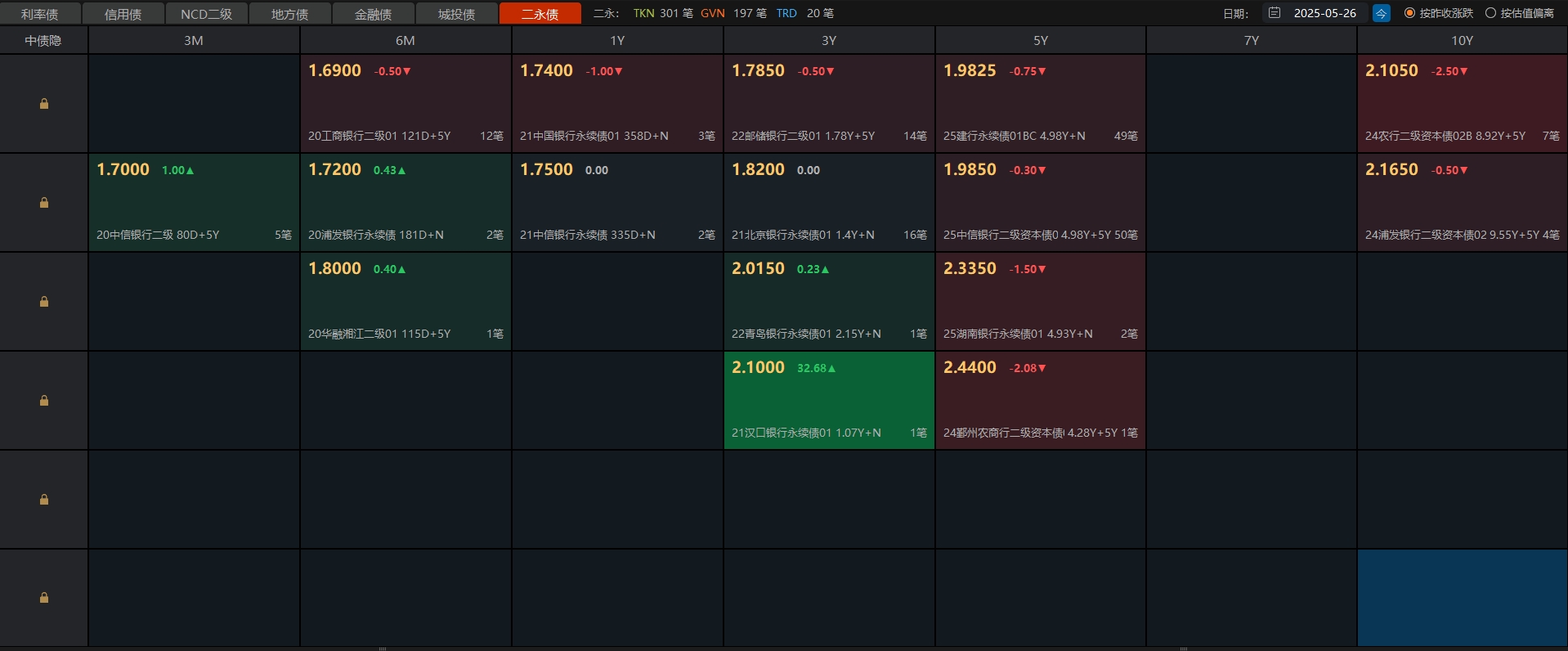Click the lock icon beside the 1.7000 row
This screenshot has width=1568, height=651.
(x=44, y=203)
